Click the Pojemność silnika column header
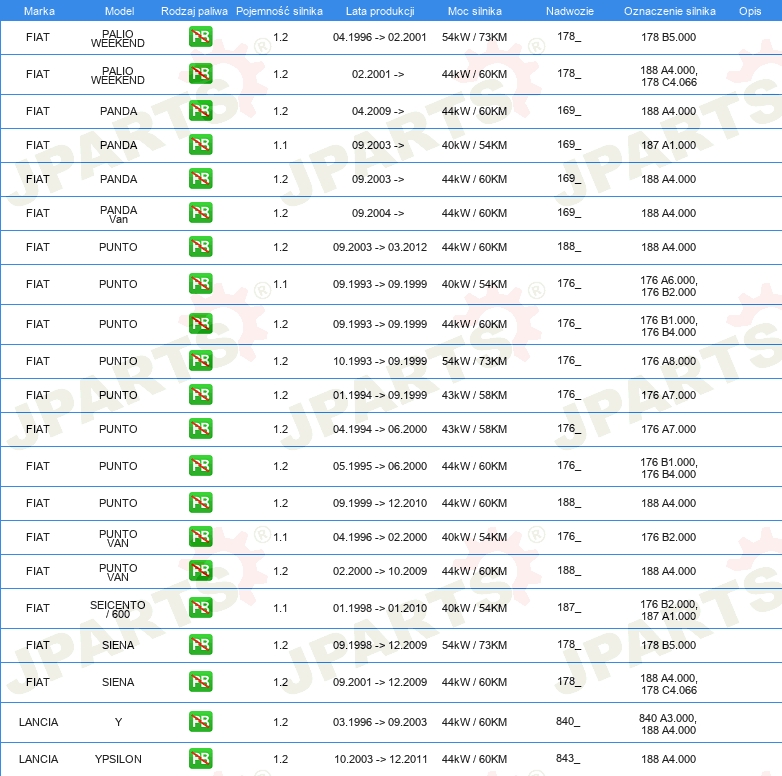782x776 pixels. coord(279,11)
